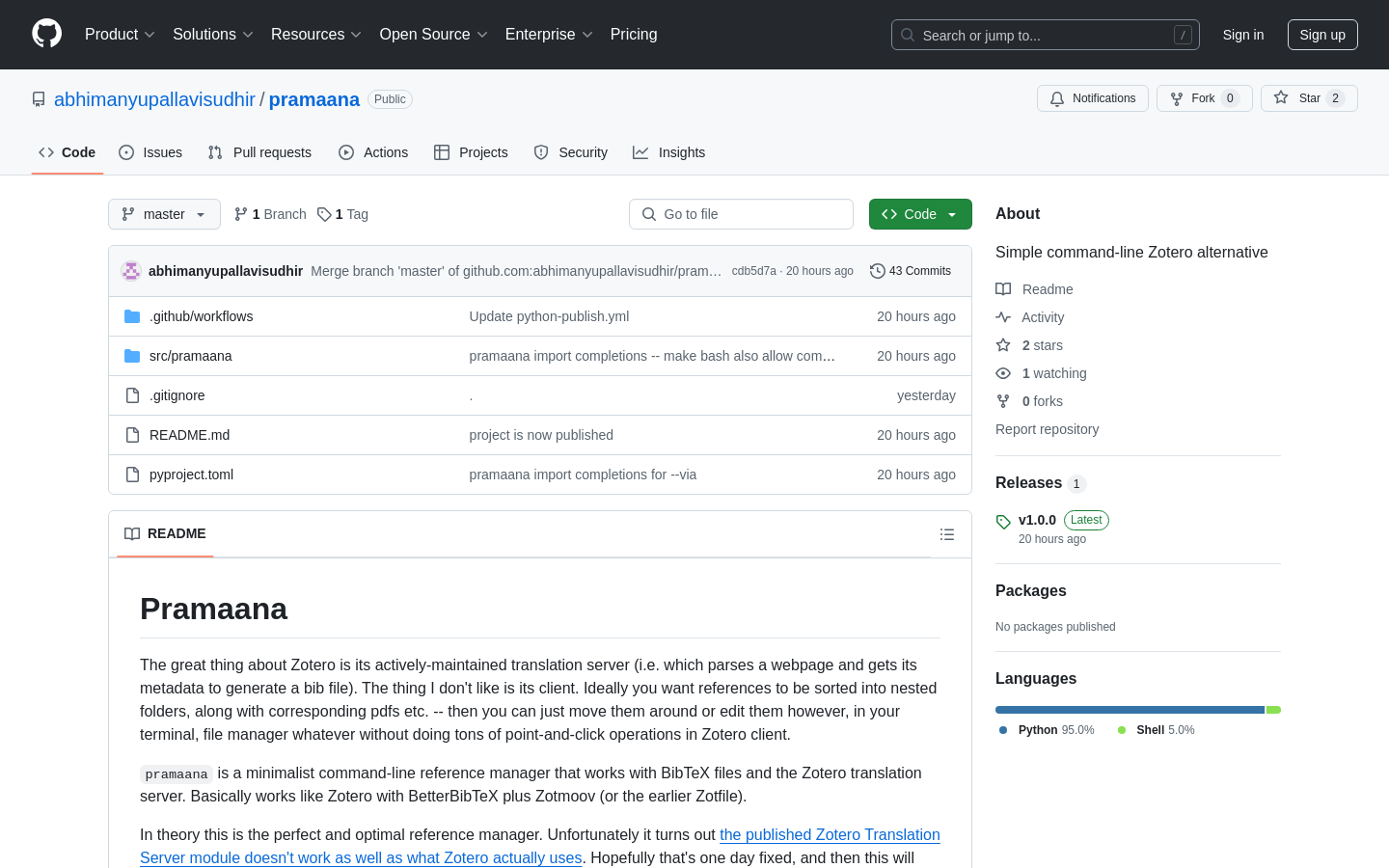The height and width of the screenshot is (868, 1389).
Task: Click the Python language bar segment
Action: 1130,710
